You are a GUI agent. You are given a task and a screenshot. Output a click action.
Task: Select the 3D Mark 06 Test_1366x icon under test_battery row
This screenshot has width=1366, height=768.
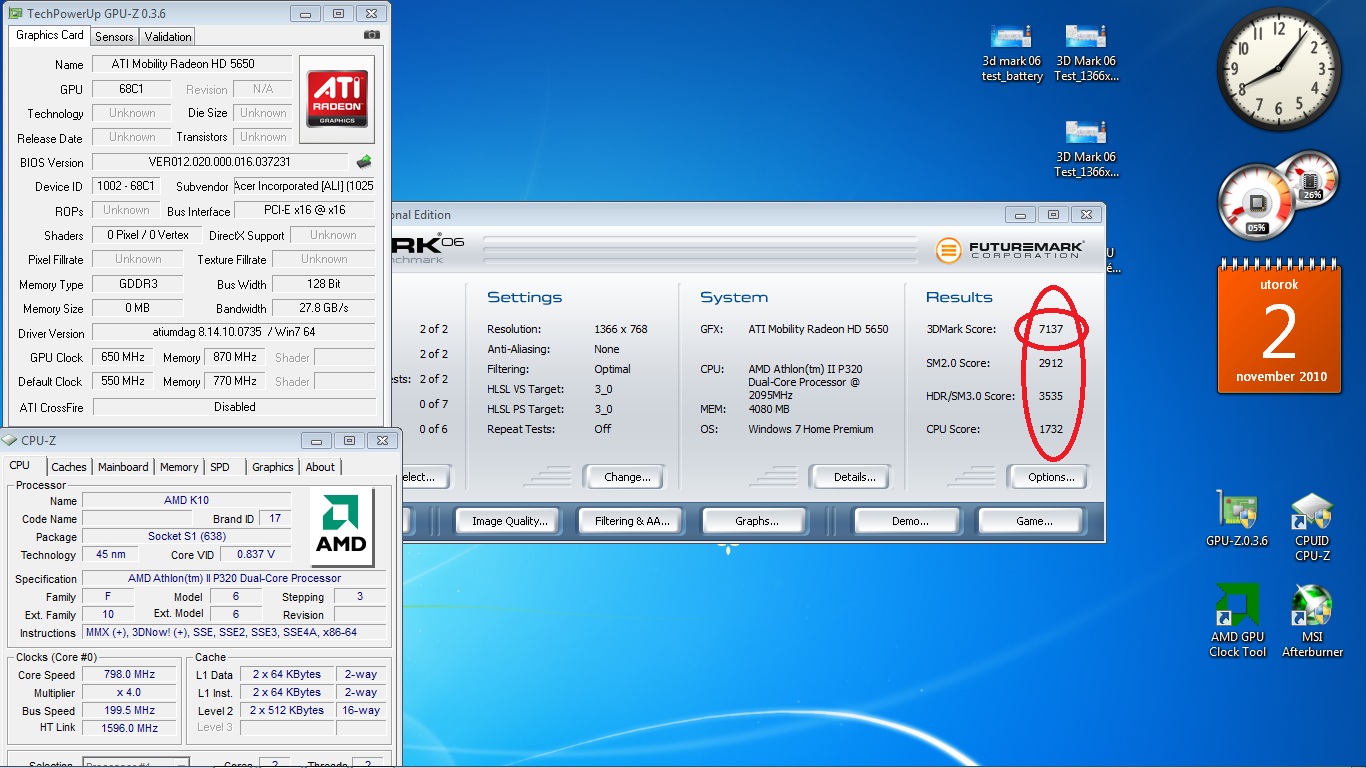click(x=1086, y=149)
